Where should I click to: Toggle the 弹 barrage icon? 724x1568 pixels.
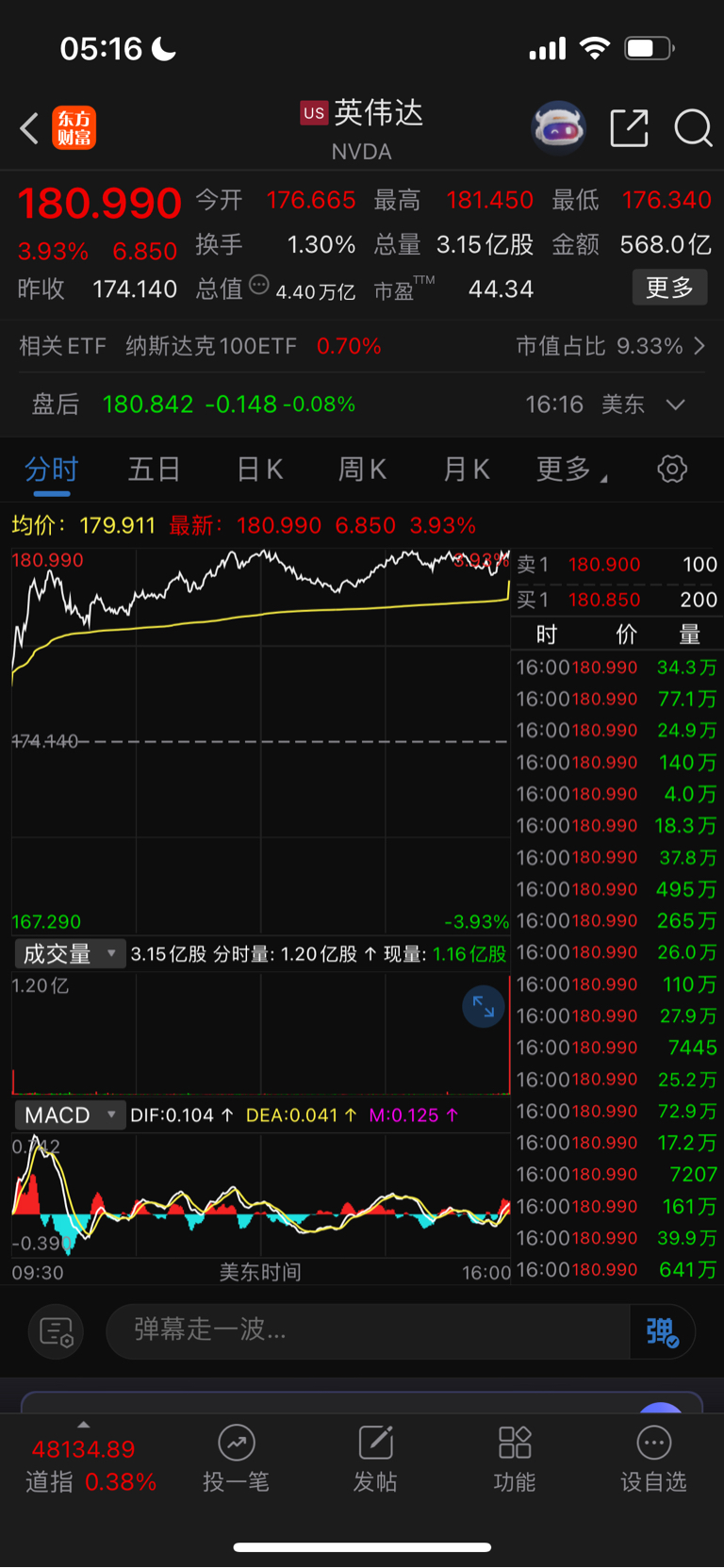coord(662,1331)
